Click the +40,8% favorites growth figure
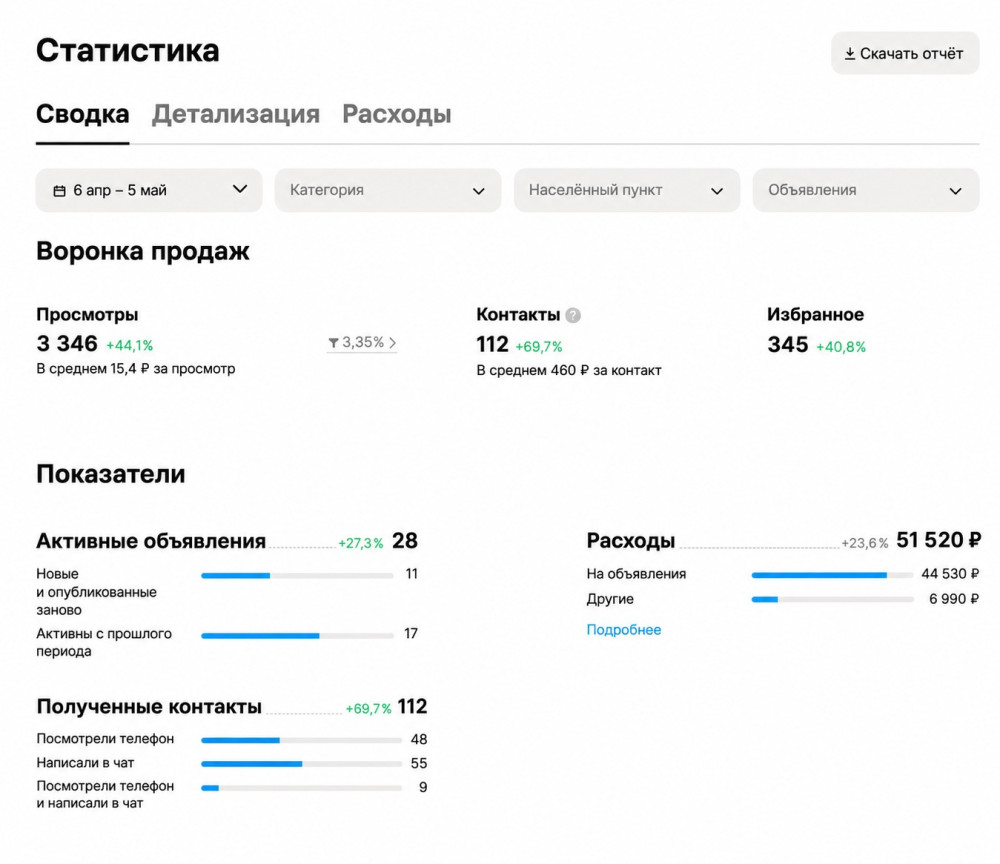1000x864 pixels. 841,348
